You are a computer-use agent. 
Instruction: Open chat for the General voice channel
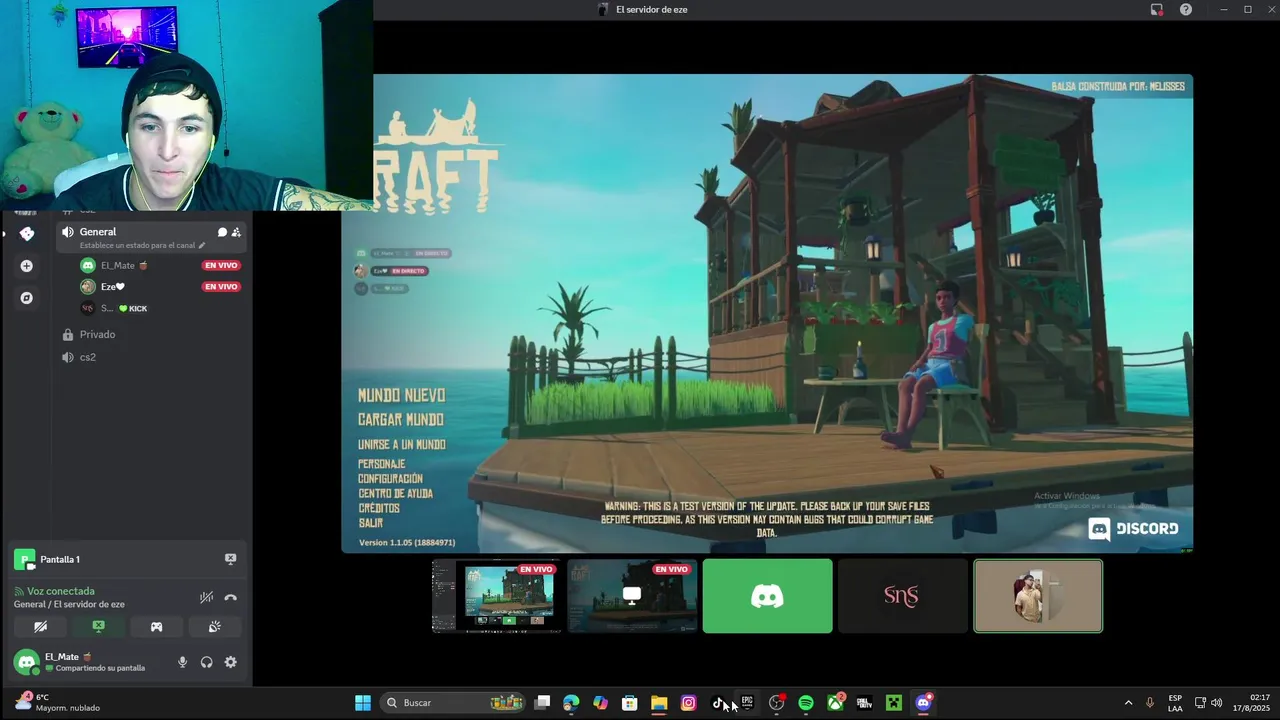click(222, 232)
